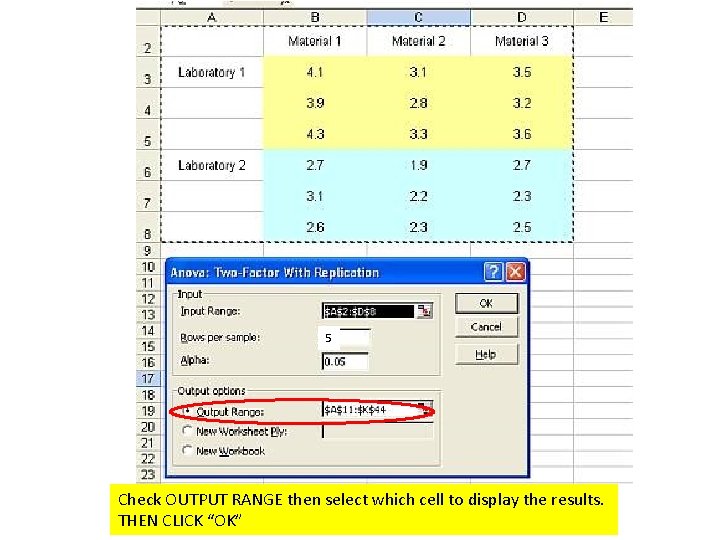
Task: Select the New Workbook radio button
Action: [x=187, y=450]
